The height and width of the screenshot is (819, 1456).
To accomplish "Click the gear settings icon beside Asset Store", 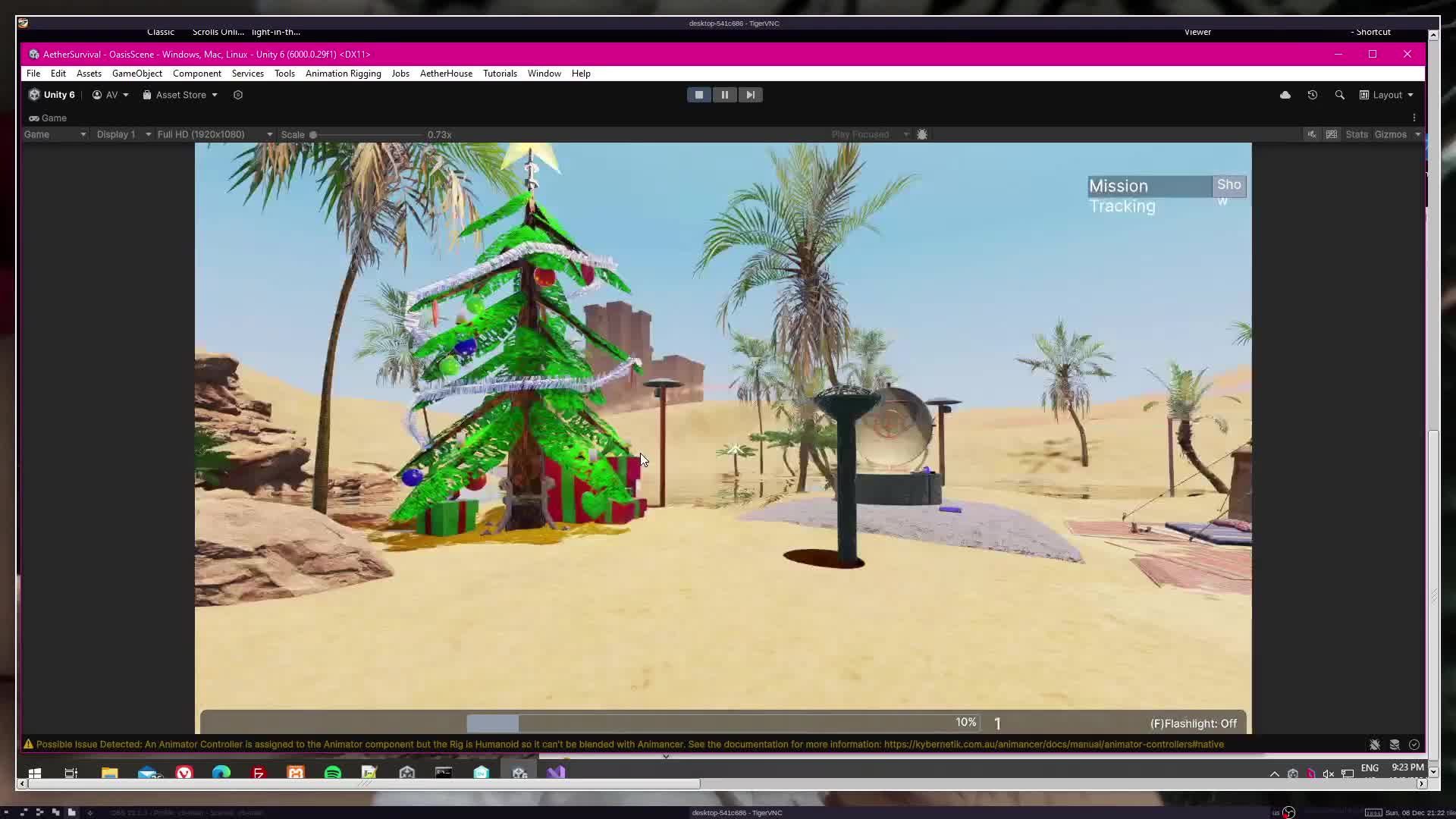I will [x=238, y=95].
